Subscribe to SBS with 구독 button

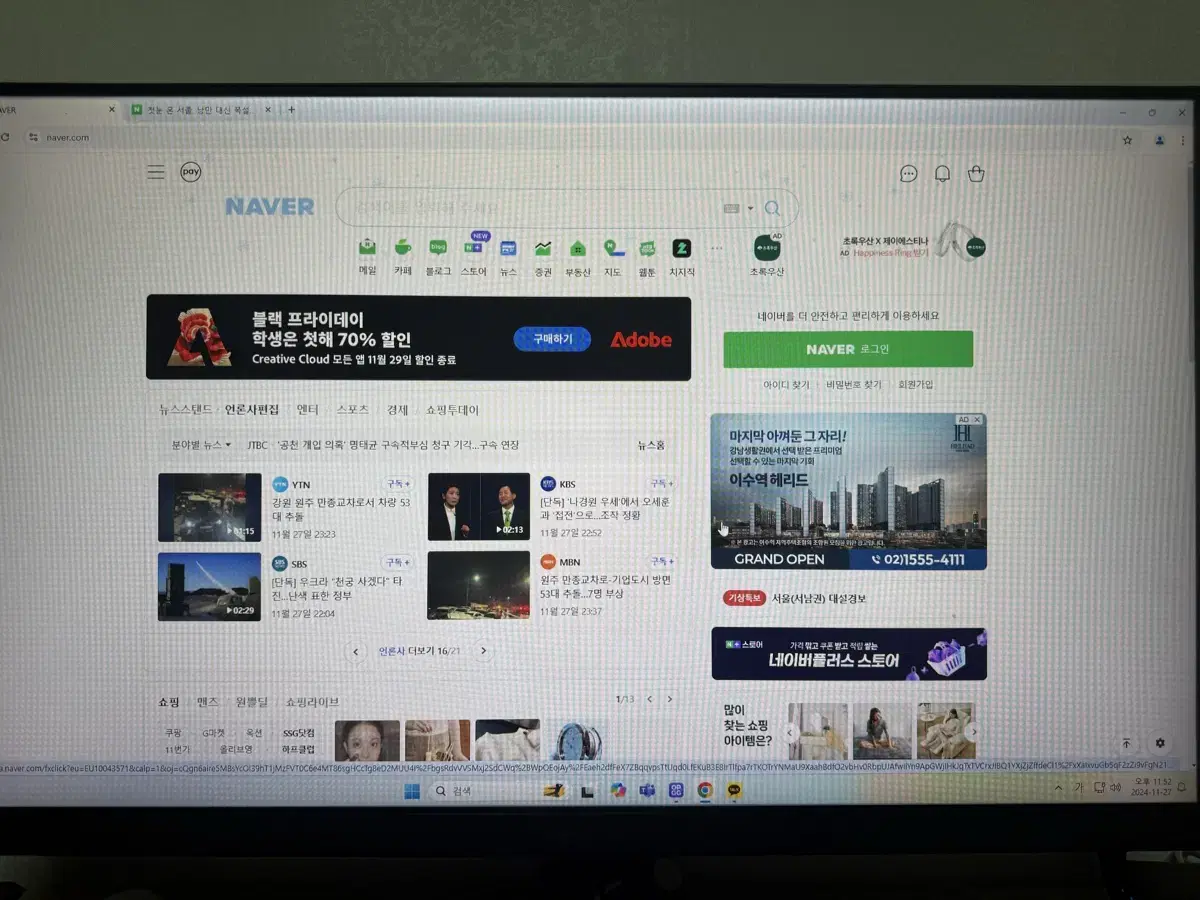(x=397, y=563)
